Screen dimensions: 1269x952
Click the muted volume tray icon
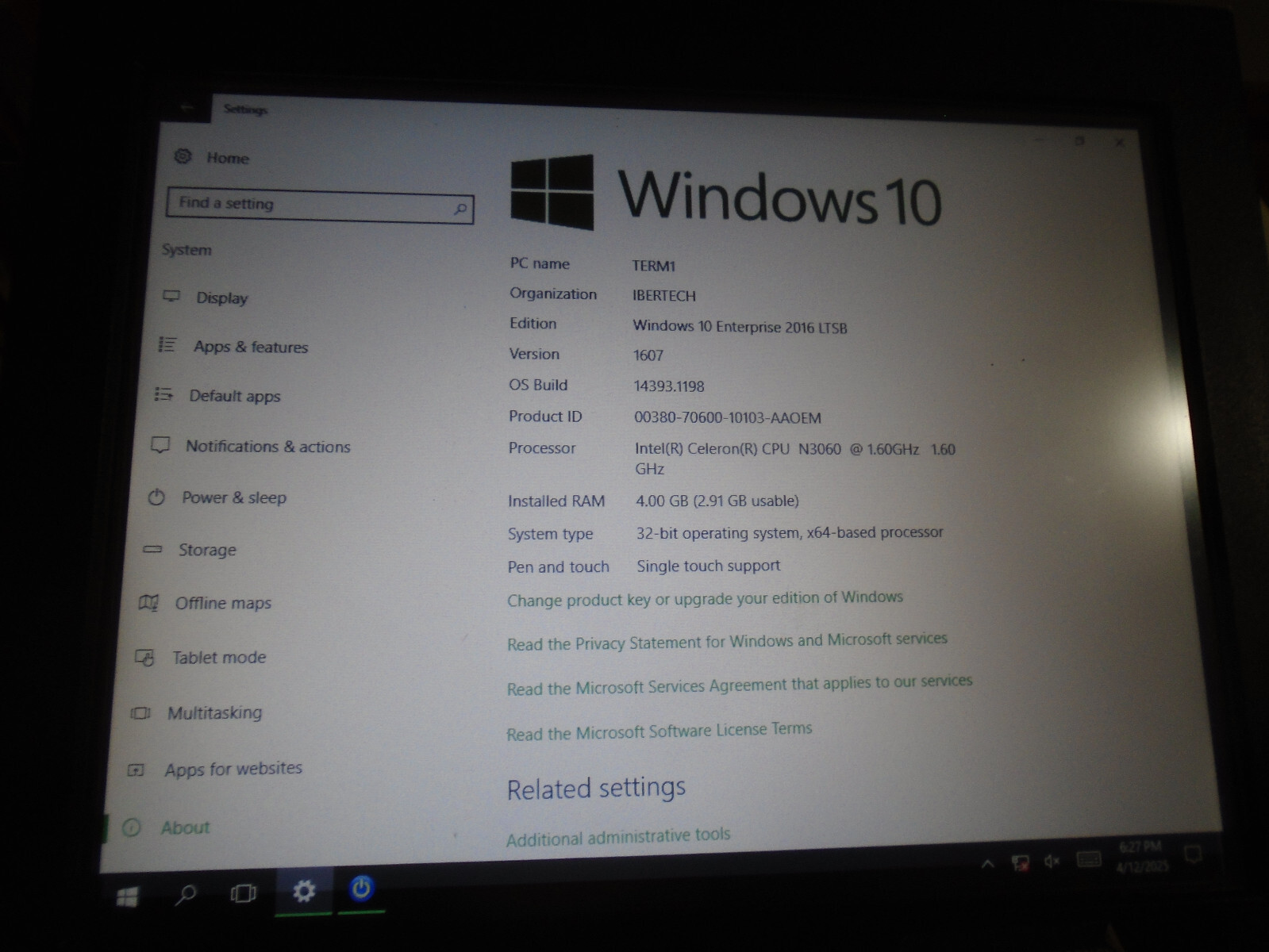click(x=1053, y=861)
